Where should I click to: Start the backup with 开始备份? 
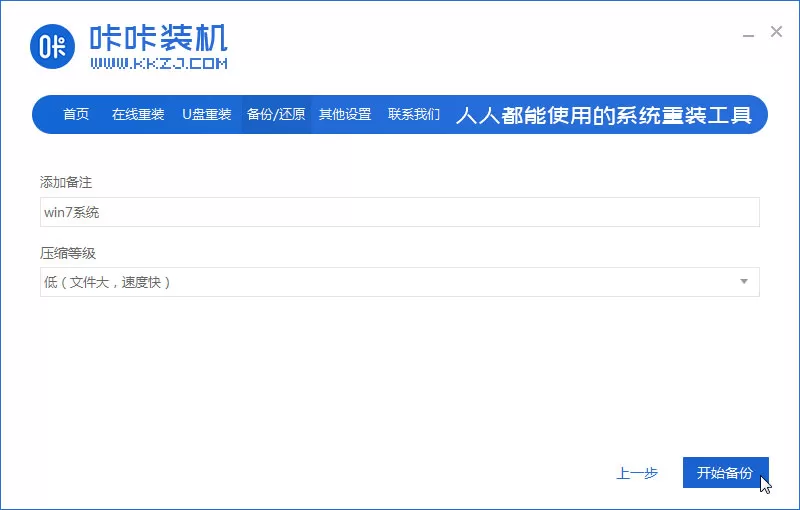[x=726, y=473]
